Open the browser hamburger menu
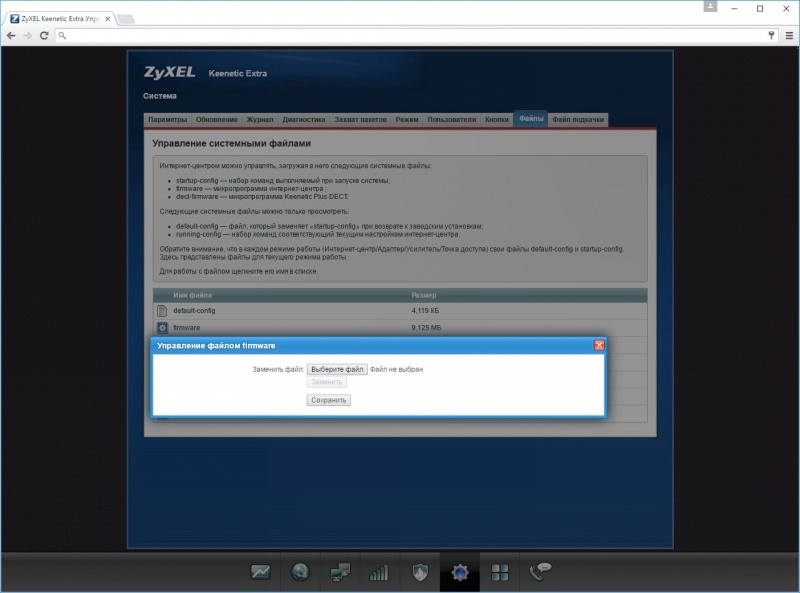 [x=786, y=35]
